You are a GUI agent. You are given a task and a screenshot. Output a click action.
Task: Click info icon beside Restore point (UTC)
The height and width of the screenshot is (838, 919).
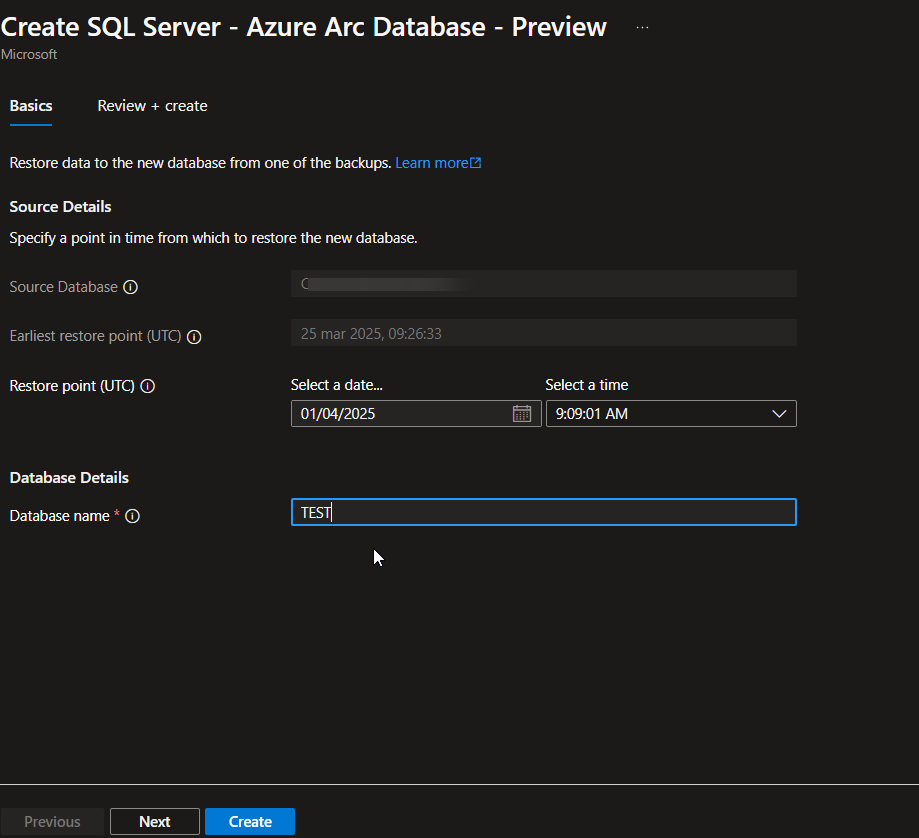coord(147,386)
